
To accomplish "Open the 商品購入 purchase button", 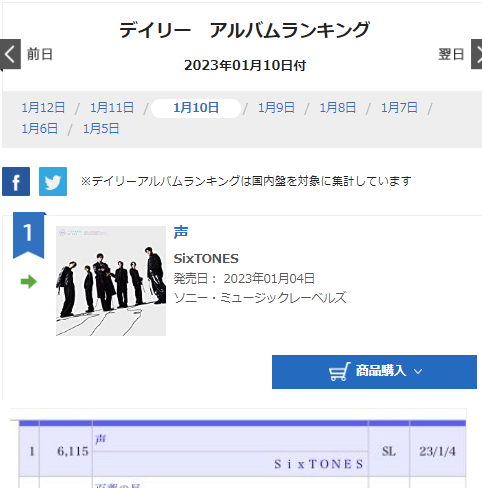I will [374, 372].
